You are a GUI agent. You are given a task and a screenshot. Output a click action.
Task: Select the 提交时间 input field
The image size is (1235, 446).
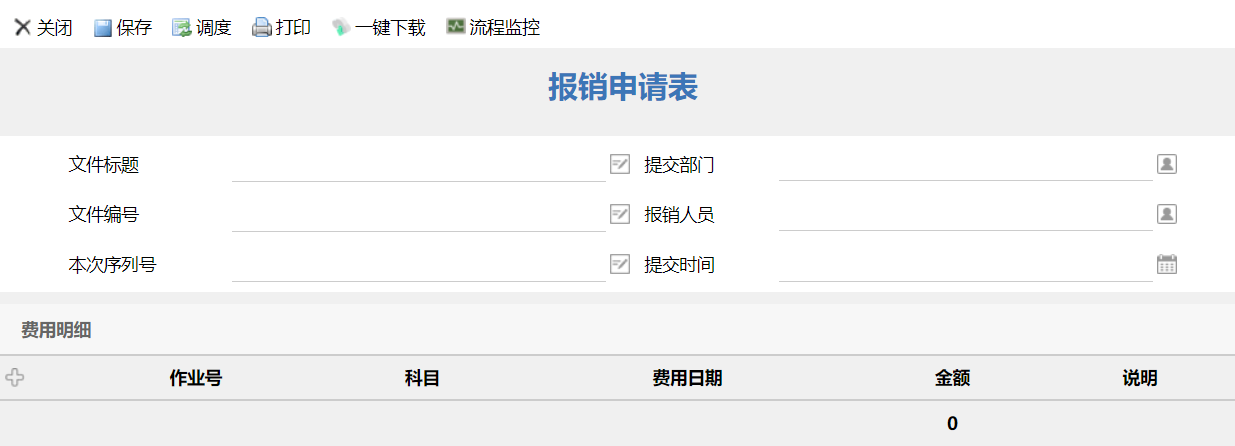pos(965,265)
